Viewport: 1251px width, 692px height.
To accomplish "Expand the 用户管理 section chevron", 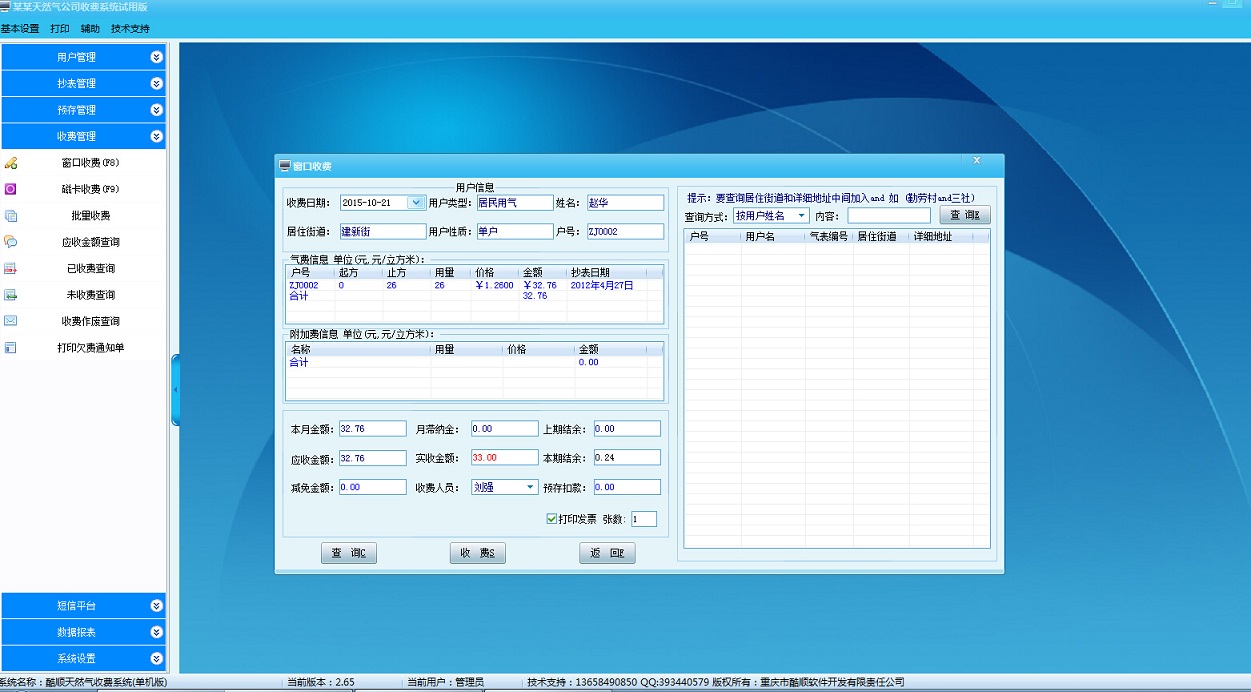I will (x=156, y=57).
